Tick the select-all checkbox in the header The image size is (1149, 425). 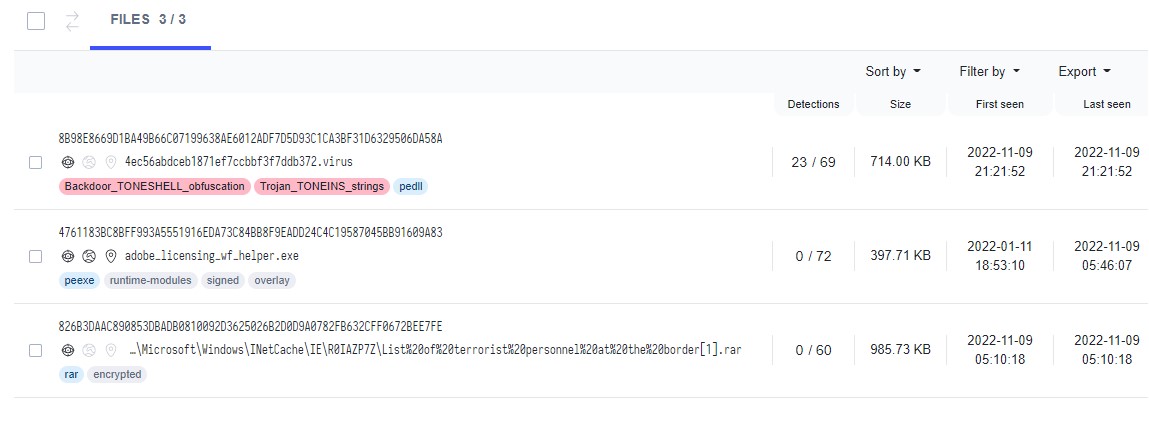coord(36,21)
